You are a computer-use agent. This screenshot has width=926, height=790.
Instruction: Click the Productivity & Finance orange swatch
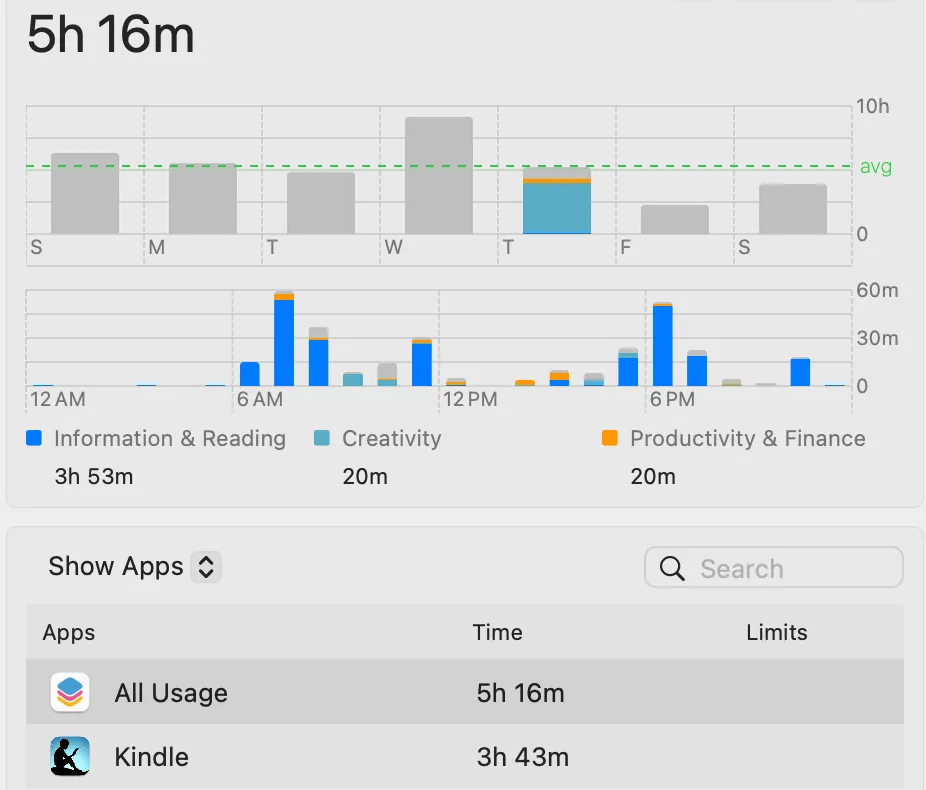coord(610,438)
